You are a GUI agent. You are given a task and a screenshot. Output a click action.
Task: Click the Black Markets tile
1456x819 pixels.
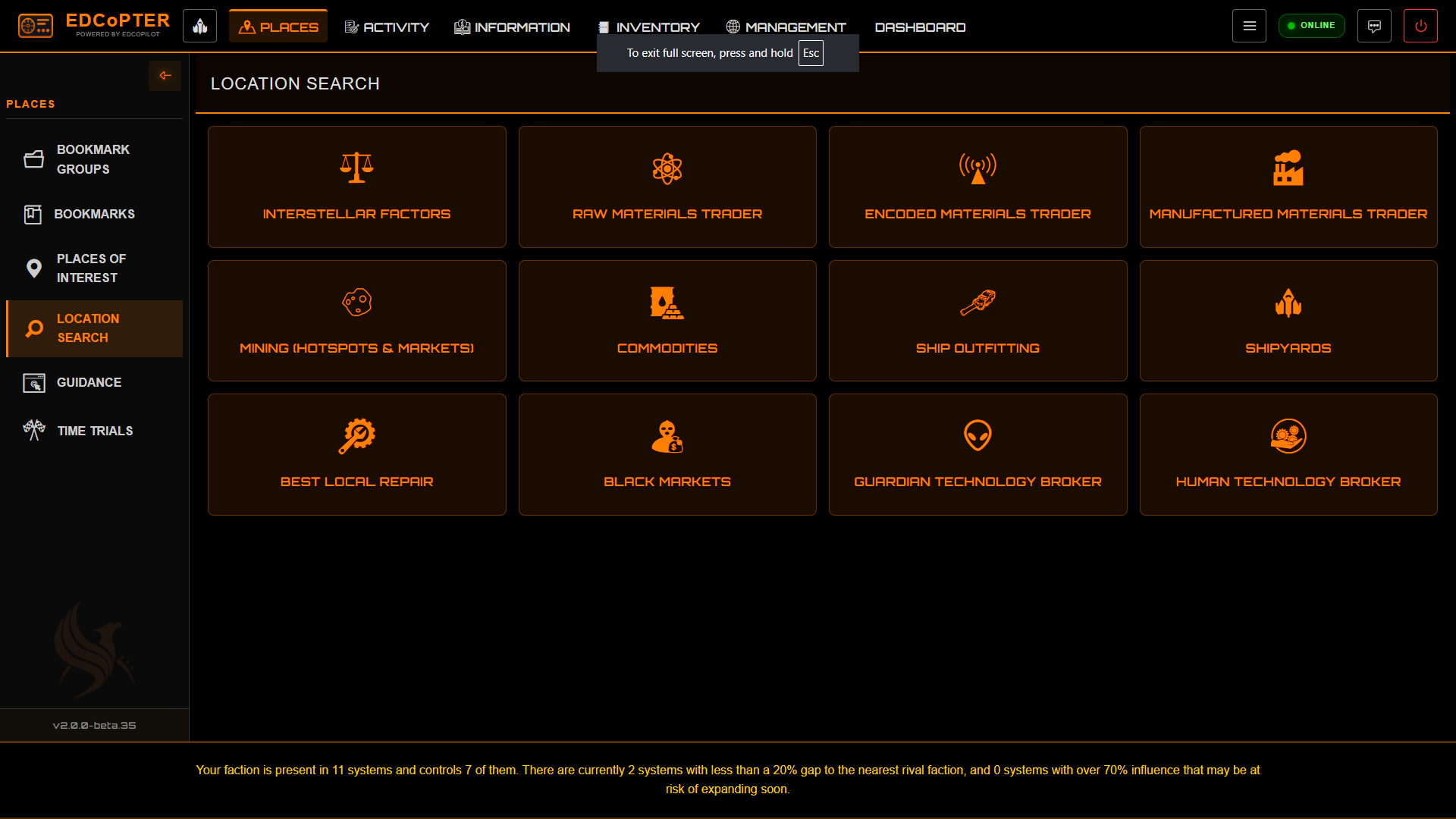coord(667,454)
